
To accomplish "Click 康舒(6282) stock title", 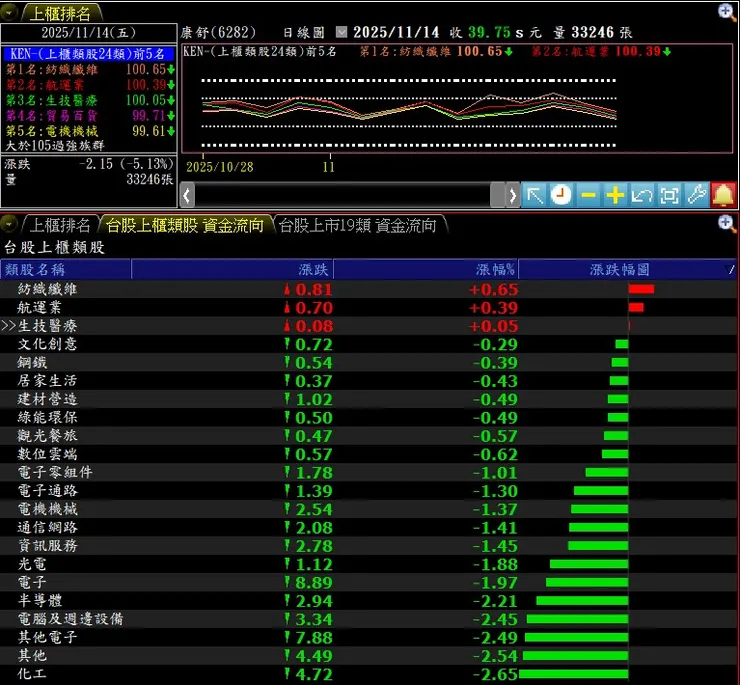I will click(x=218, y=32).
